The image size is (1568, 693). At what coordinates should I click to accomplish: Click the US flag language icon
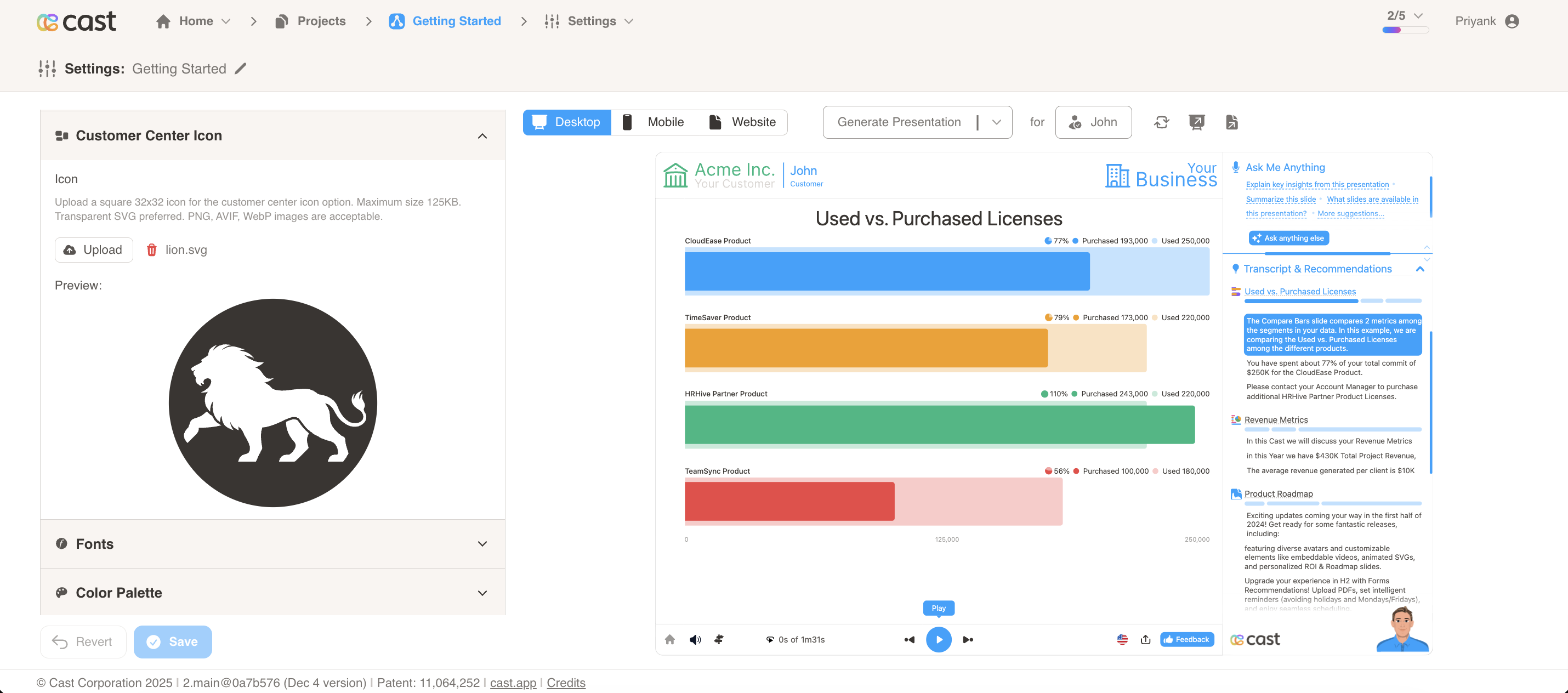pyautogui.click(x=1122, y=639)
